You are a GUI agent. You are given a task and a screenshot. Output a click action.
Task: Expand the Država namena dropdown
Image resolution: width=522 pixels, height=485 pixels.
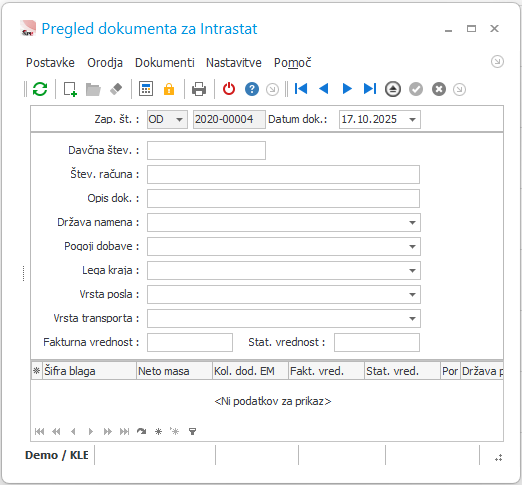click(x=412, y=222)
